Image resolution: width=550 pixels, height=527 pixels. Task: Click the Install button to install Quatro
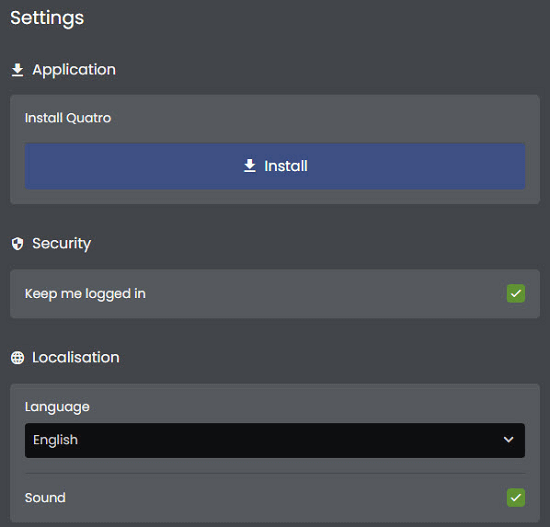click(275, 166)
